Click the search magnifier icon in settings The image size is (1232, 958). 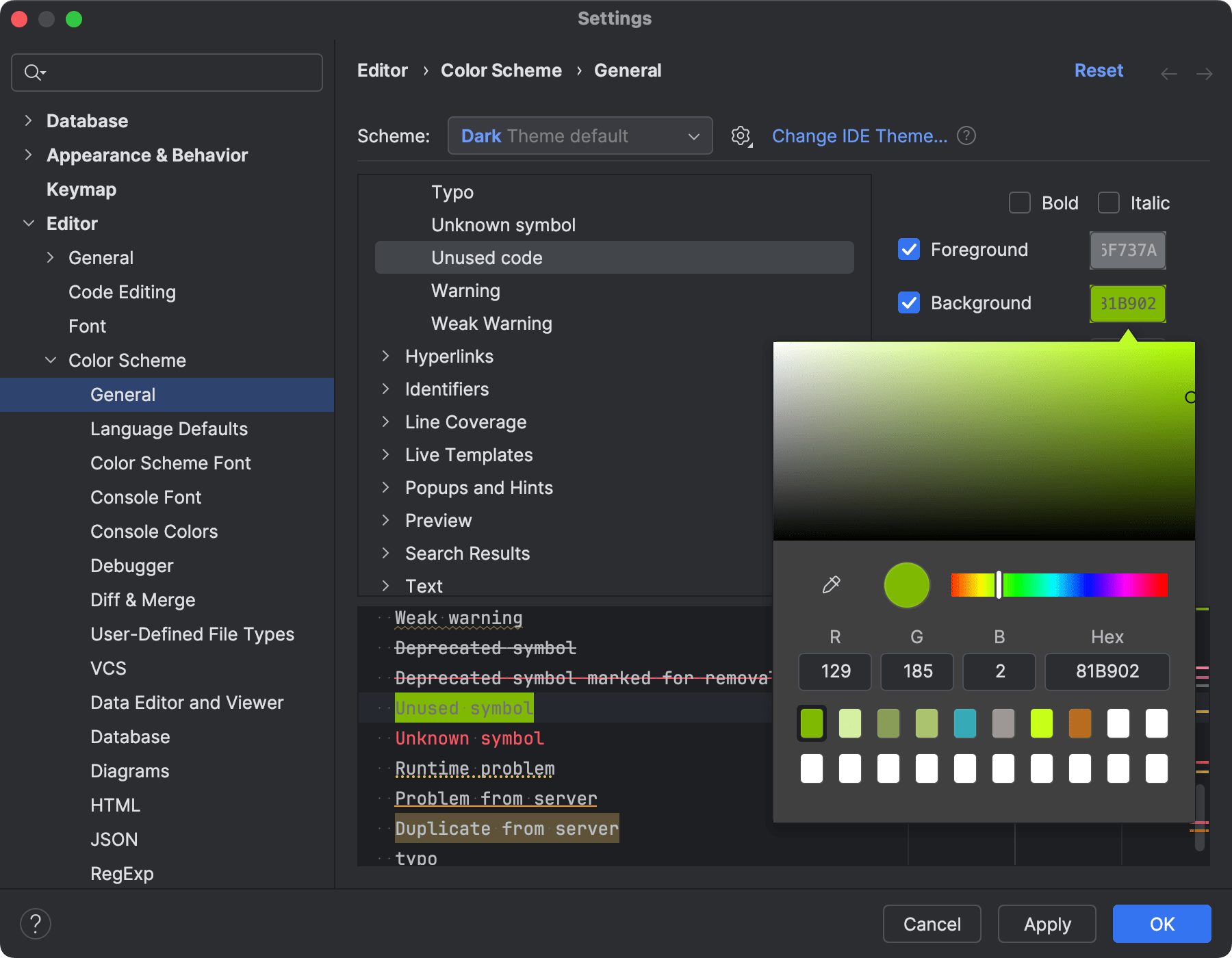point(33,73)
